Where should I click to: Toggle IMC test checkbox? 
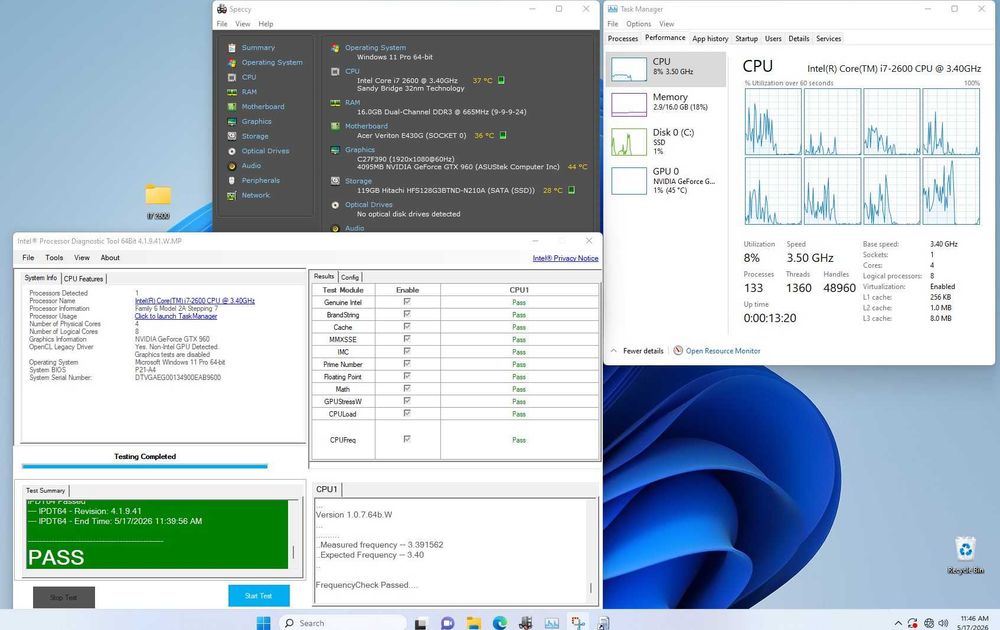(x=407, y=351)
